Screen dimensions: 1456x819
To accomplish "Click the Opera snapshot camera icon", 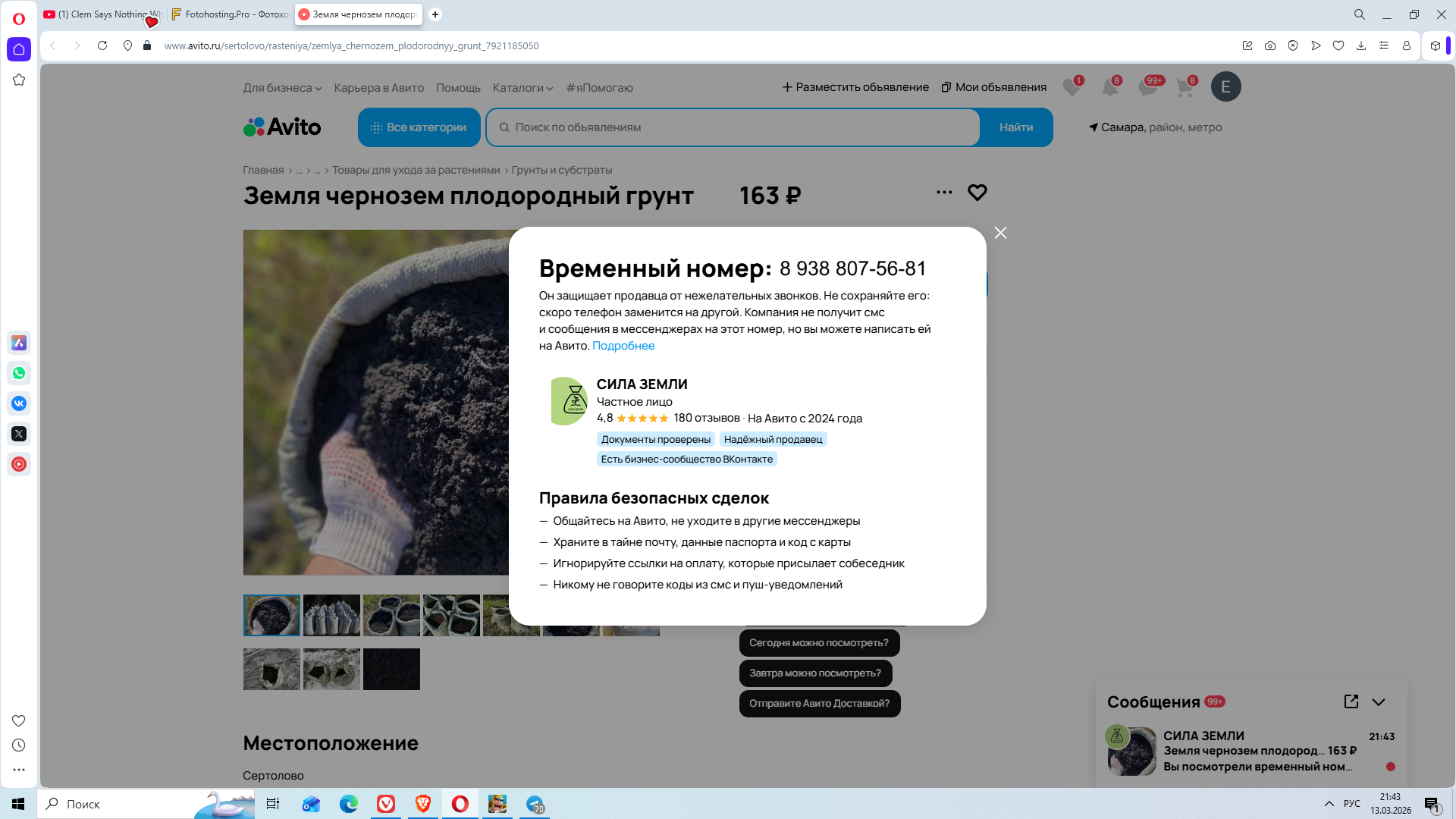I will coord(1270,45).
